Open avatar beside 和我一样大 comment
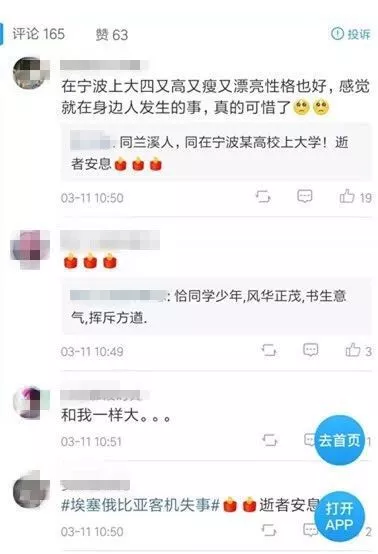This screenshot has height=554, width=378. click(31, 402)
